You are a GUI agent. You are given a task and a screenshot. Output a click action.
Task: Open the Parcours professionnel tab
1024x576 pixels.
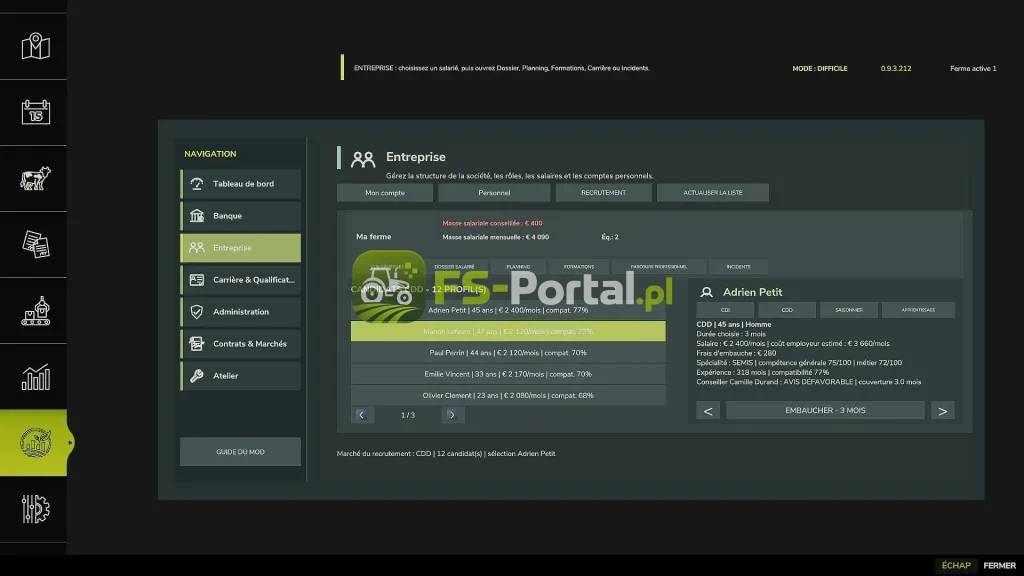pyautogui.click(x=659, y=266)
